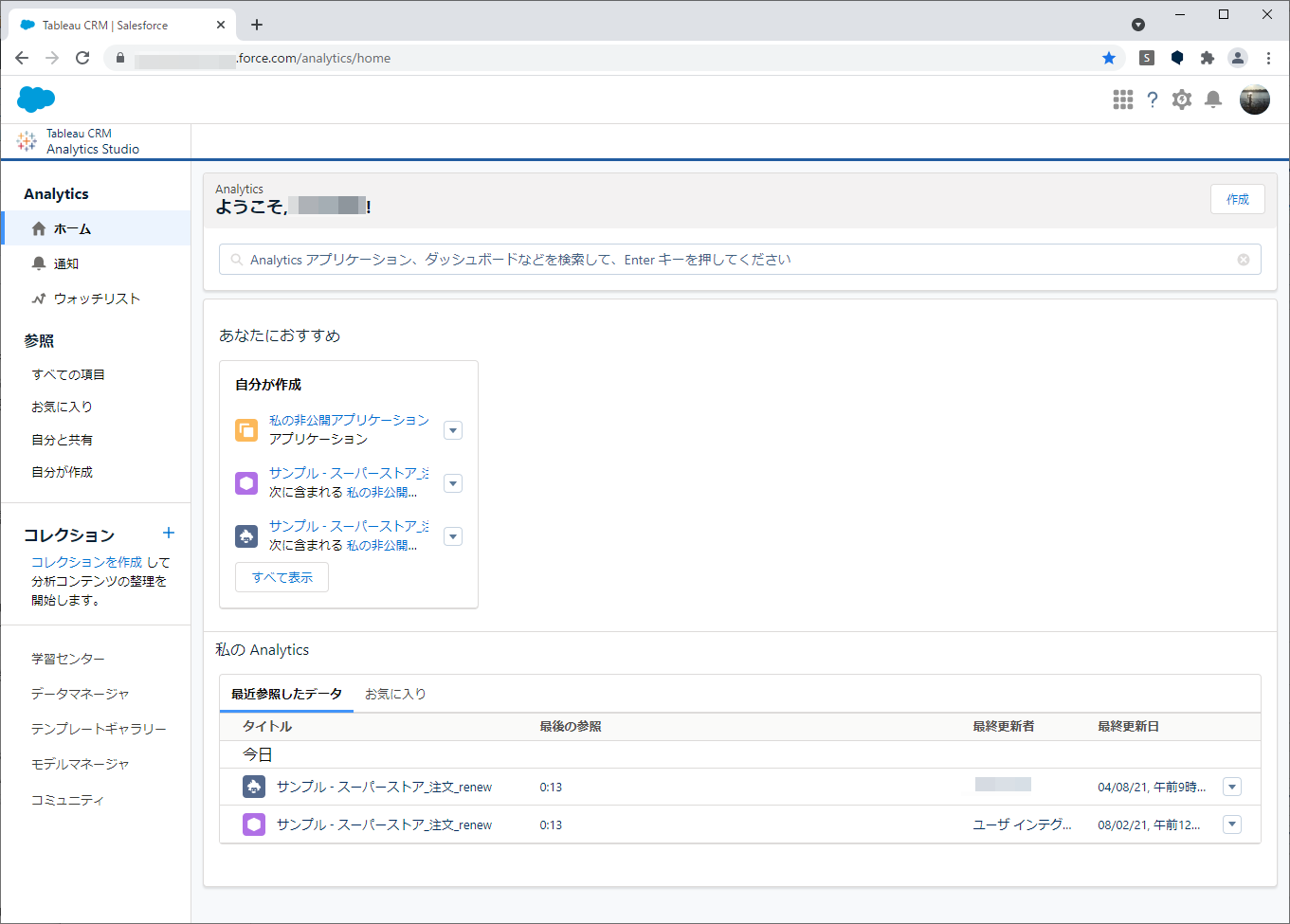
Task: Click the S extension icon in the toolbar
Action: tap(1147, 58)
